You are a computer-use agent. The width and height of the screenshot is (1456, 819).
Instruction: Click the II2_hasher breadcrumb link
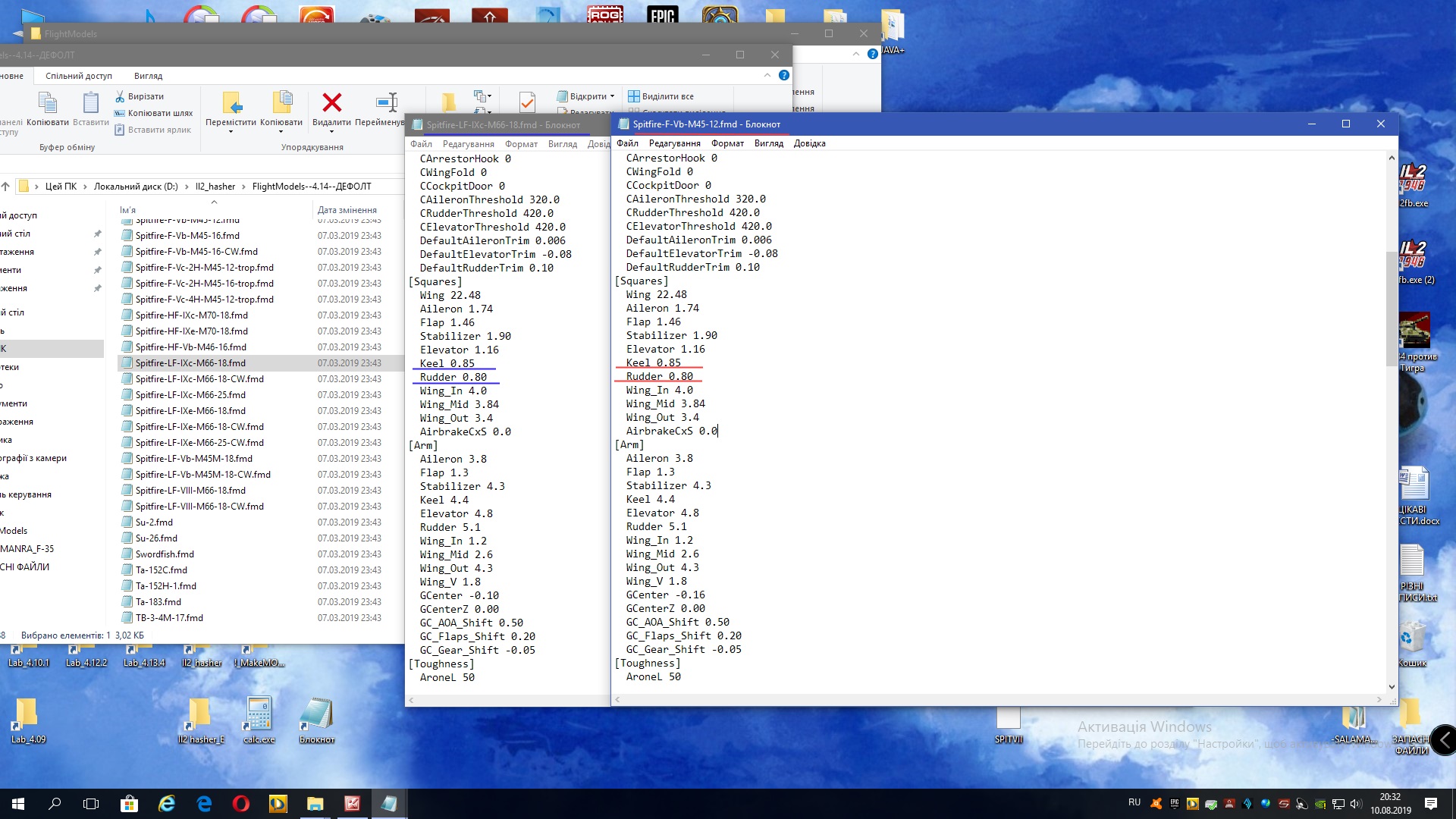(x=215, y=187)
